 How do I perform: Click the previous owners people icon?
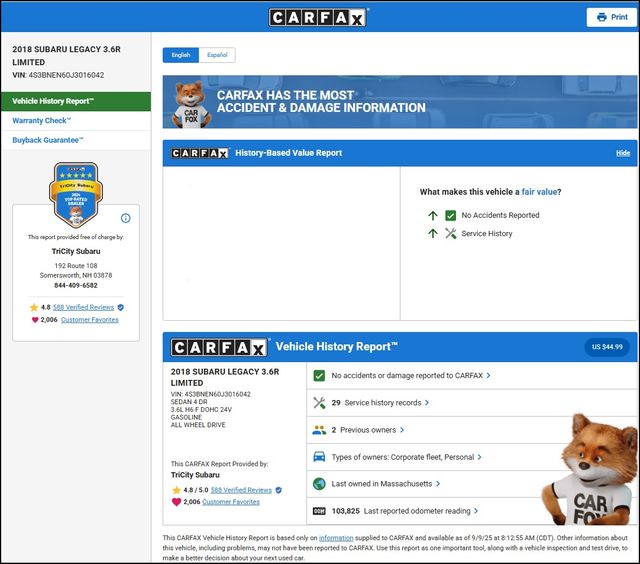tap(319, 430)
